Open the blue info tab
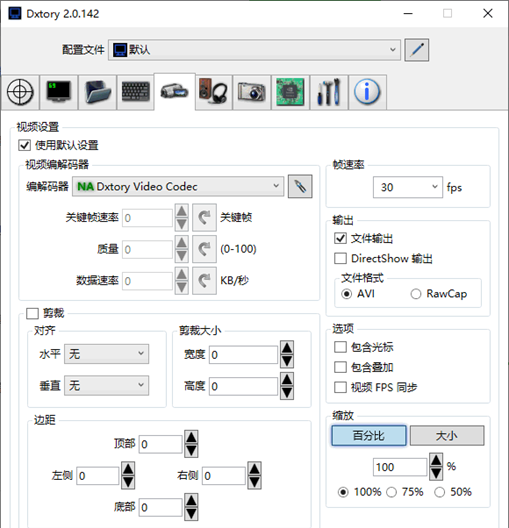Image resolution: width=509 pixels, height=528 pixels. (367, 92)
